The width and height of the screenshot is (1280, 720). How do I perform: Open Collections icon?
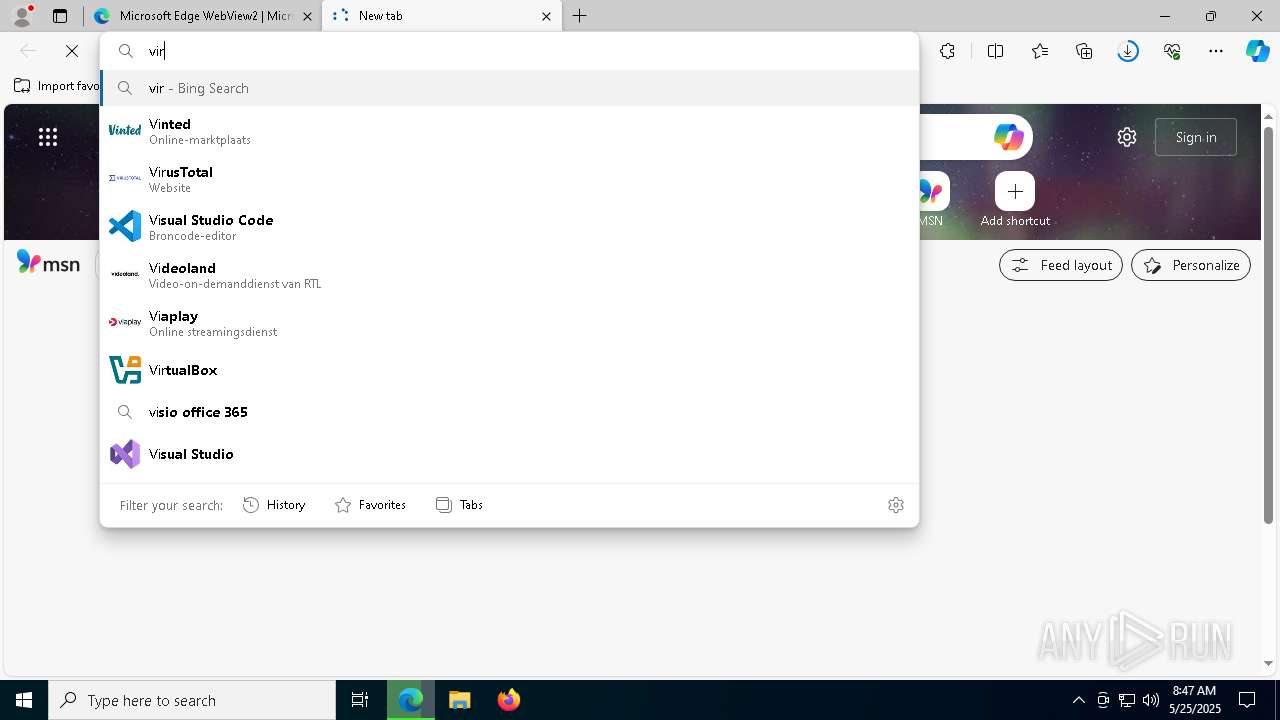click(1084, 51)
